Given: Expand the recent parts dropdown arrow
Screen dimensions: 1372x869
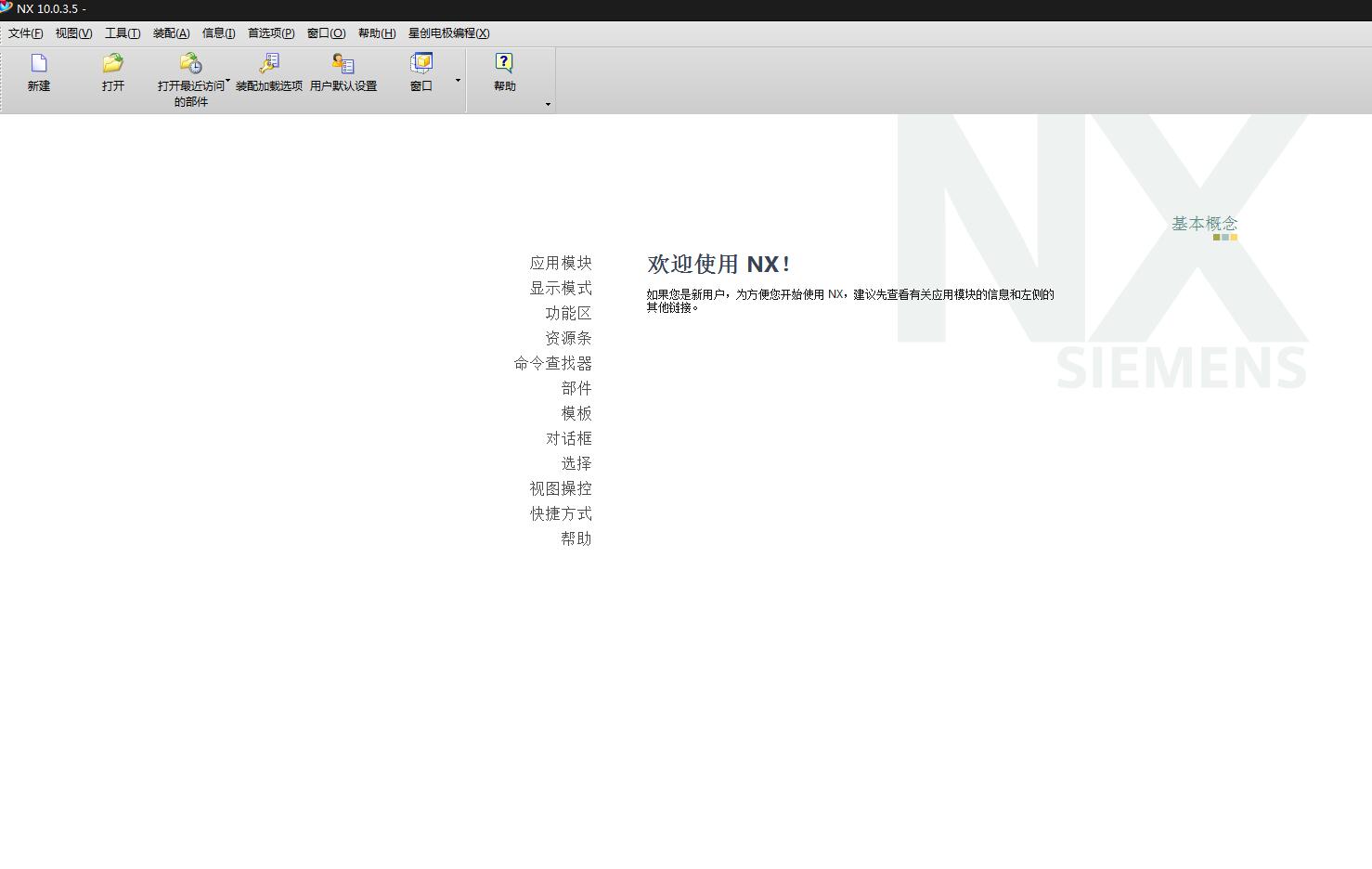Looking at the screenshot, I should point(227,81).
